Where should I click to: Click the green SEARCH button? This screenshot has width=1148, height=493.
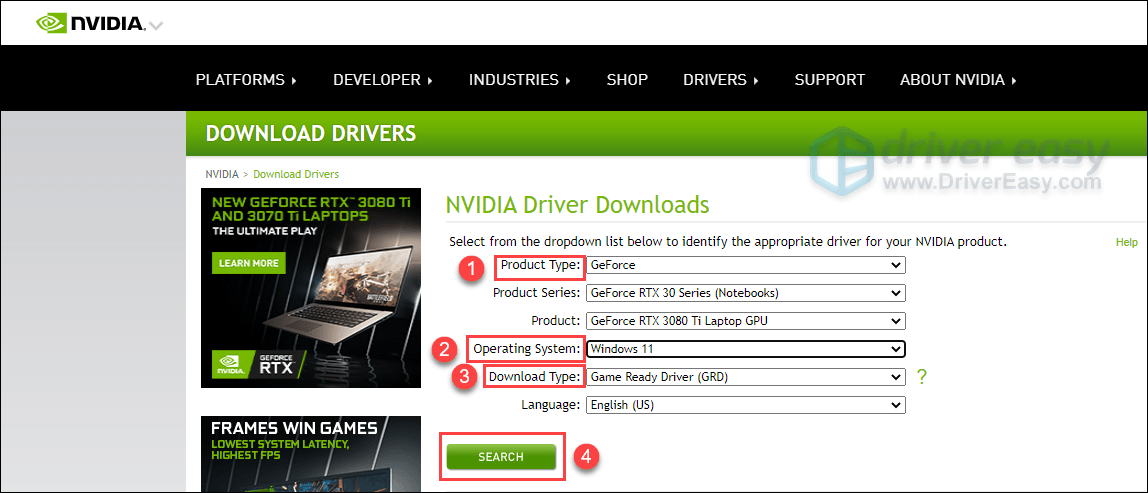[501, 456]
